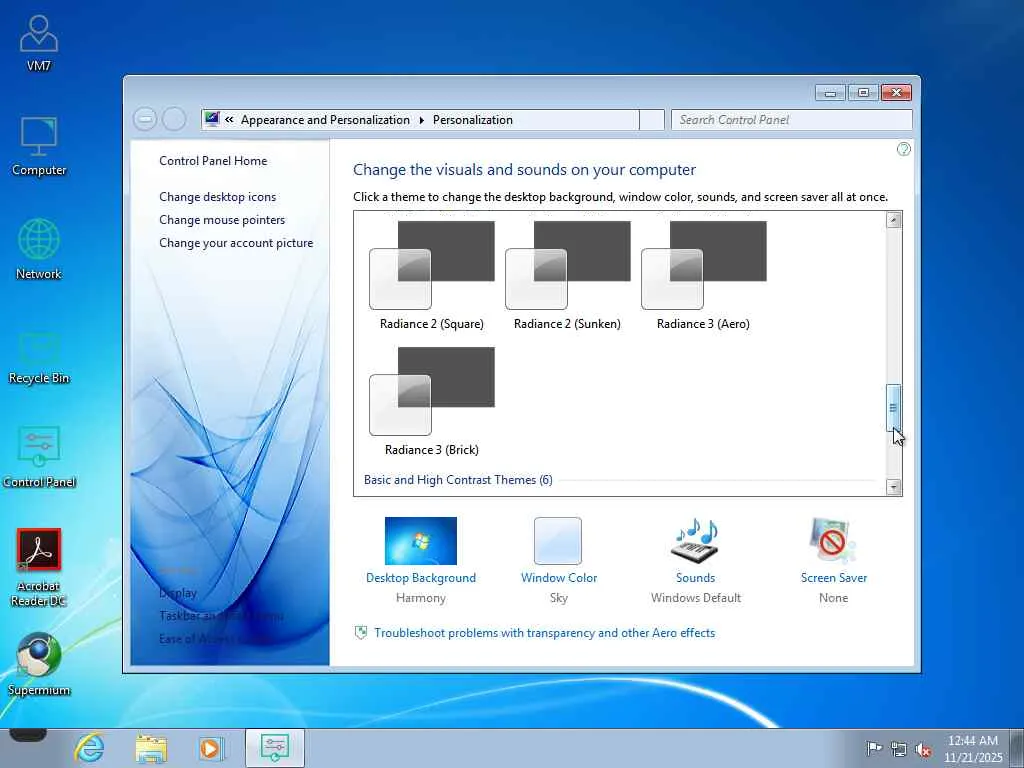The image size is (1024, 768).
Task: Open Change desktop icons link
Action: [x=217, y=197]
